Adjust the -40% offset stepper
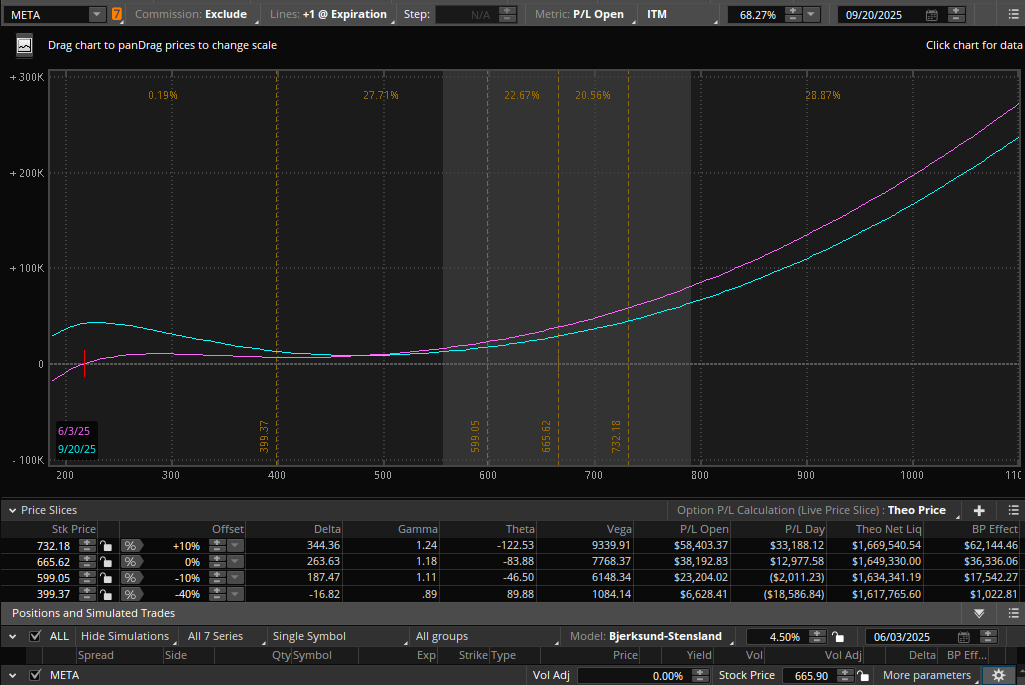 pos(216,594)
